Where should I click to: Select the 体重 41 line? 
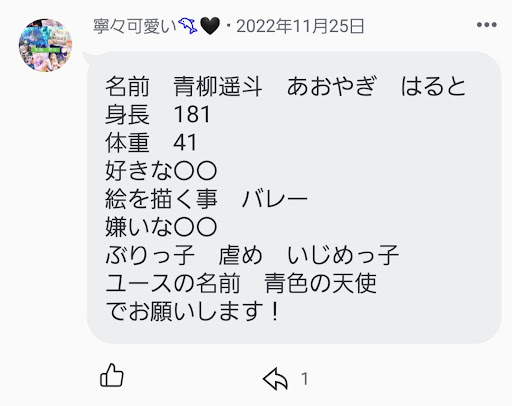tap(151, 142)
